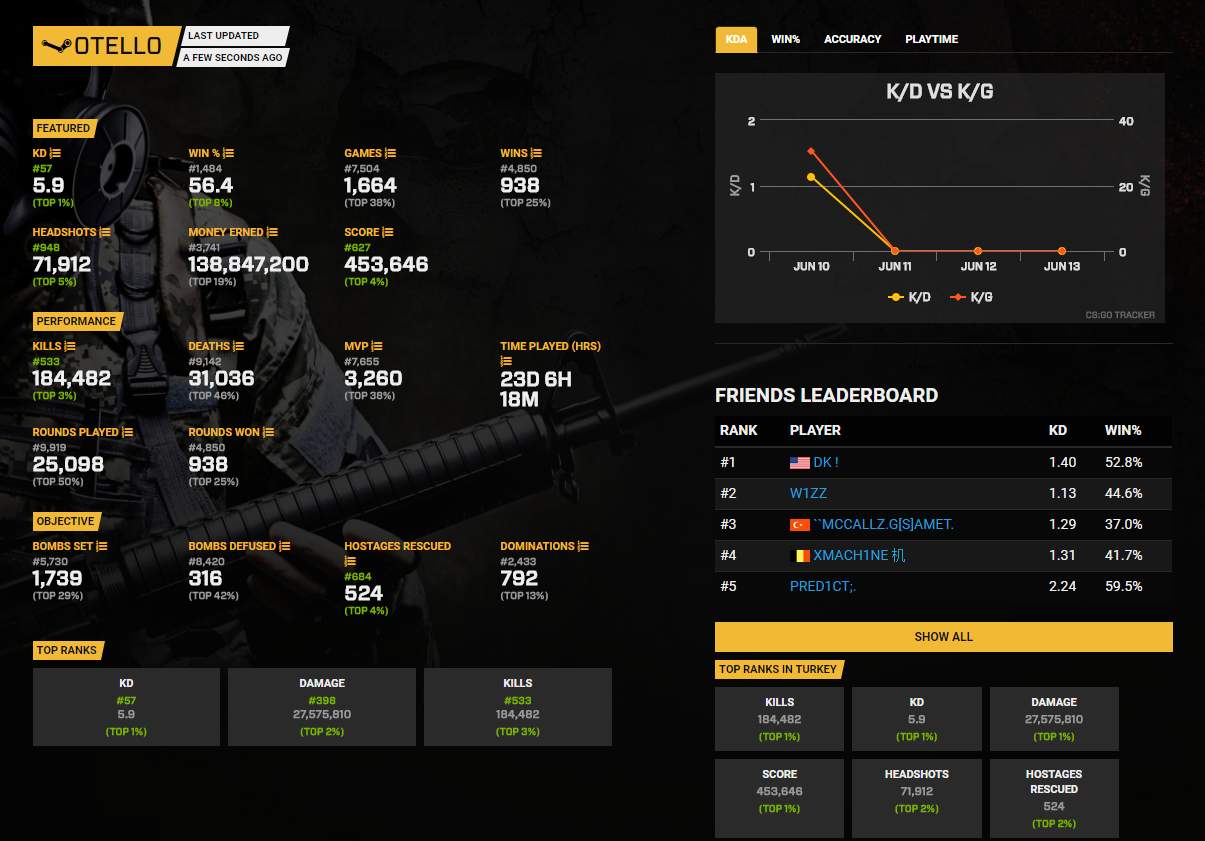Open leaderboard icon next to BOMBS SET
Viewport: 1205px width, 841px height.
[x=102, y=546]
